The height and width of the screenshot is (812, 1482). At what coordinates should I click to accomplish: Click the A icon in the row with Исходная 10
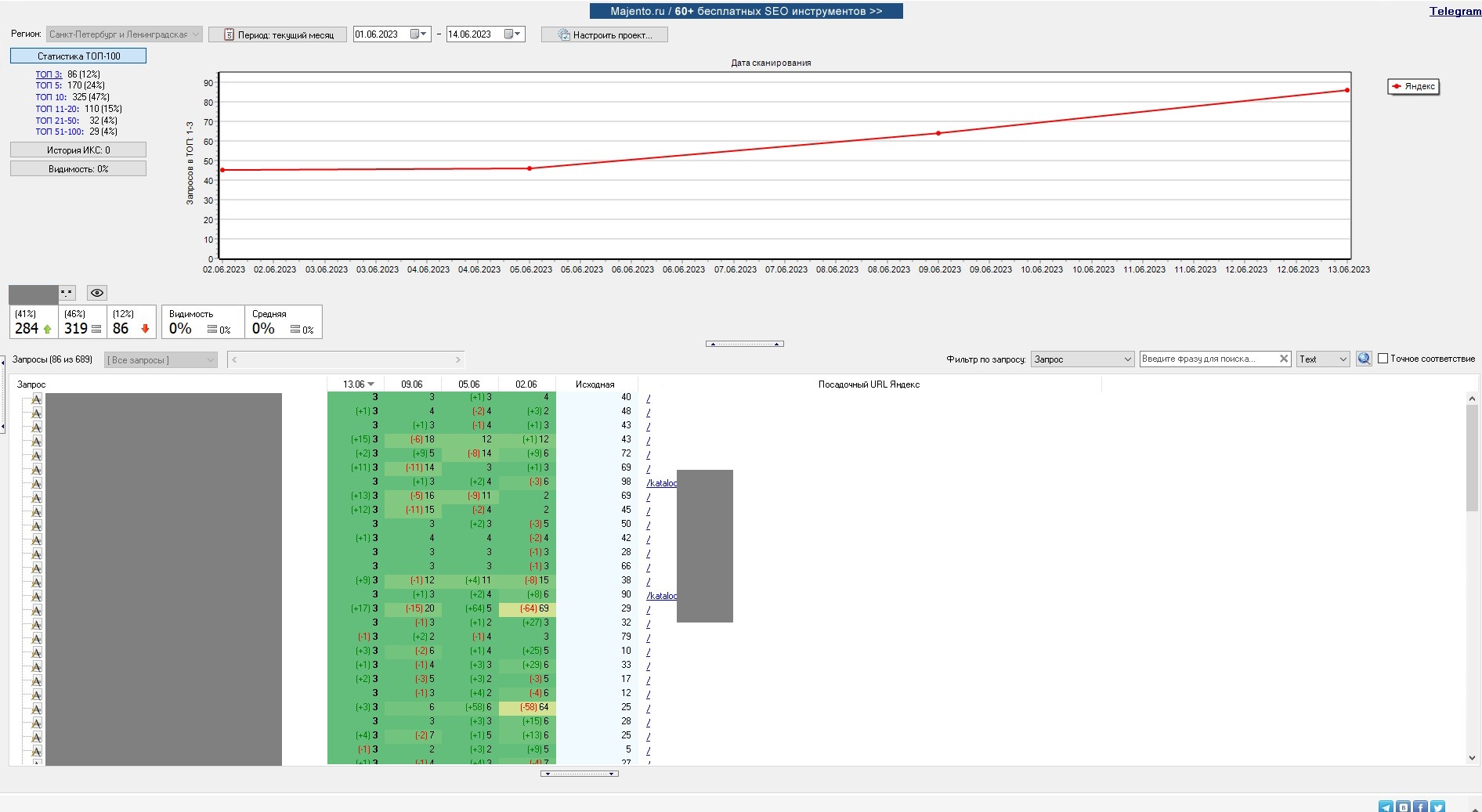36,652
